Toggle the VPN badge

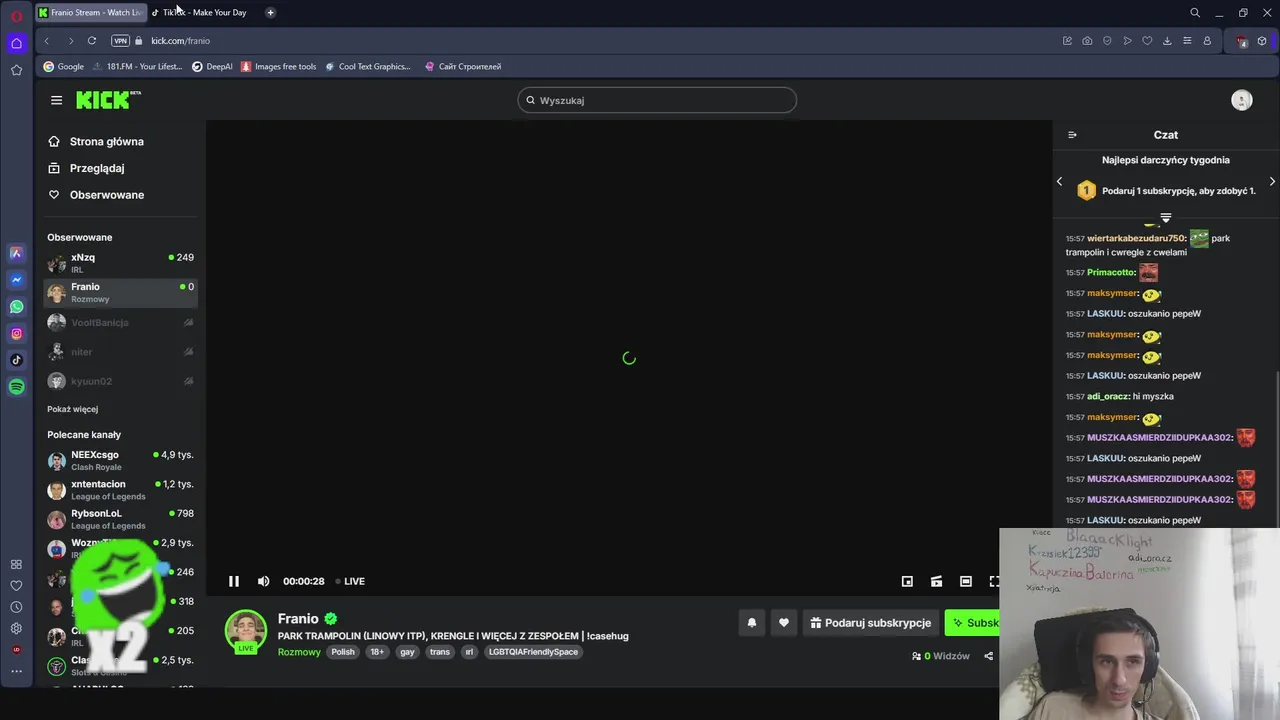[x=121, y=41]
